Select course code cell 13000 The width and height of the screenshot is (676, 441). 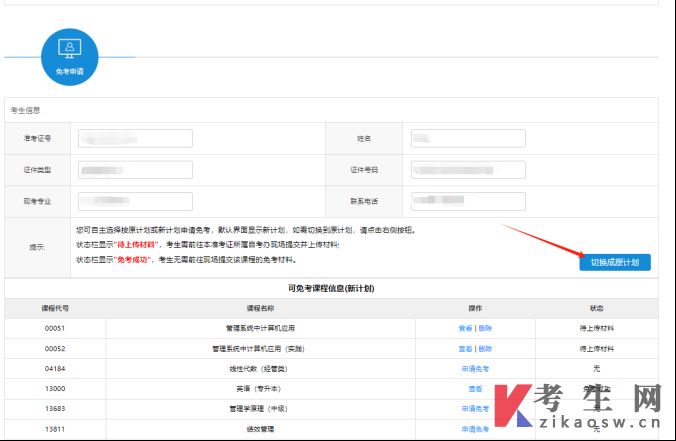pos(55,389)
